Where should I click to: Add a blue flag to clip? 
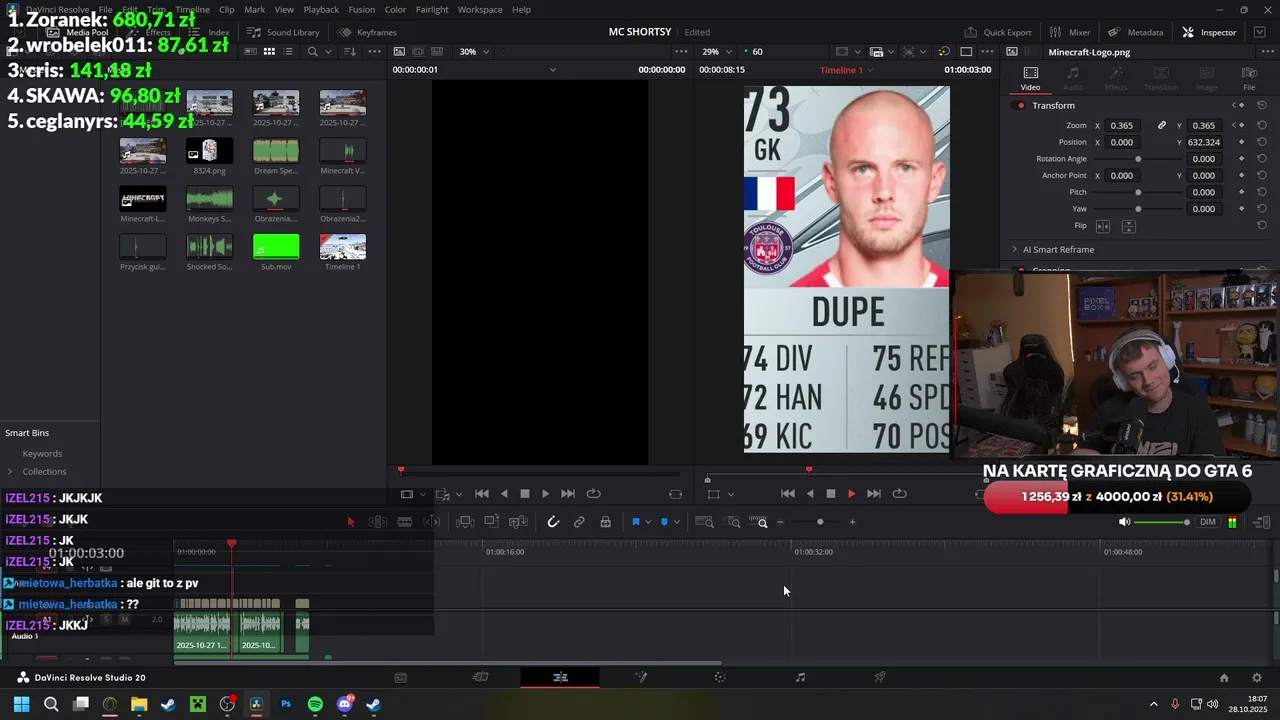tap(635, 522)
